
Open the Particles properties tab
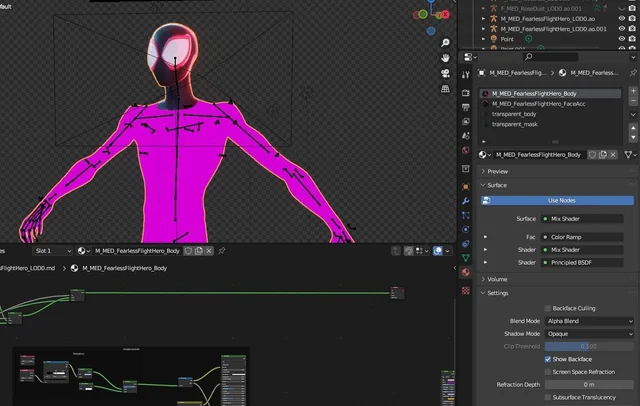[466, 215]
